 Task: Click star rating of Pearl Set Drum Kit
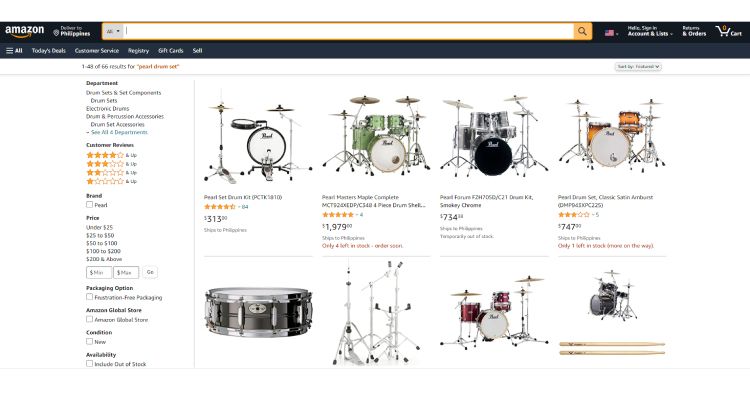pos(220,207)
